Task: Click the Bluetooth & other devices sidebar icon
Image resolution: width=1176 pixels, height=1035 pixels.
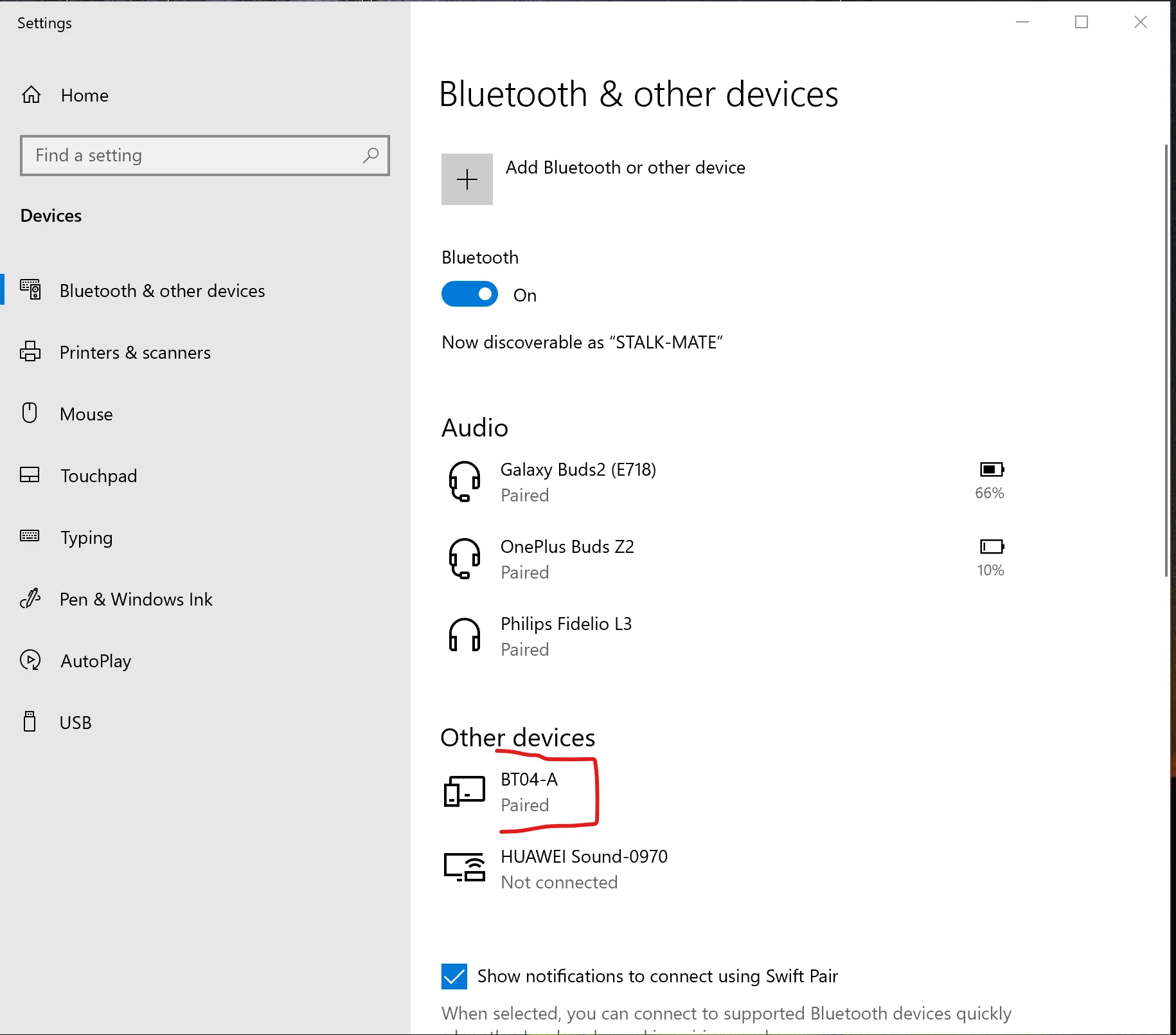Action: [30, 290]
